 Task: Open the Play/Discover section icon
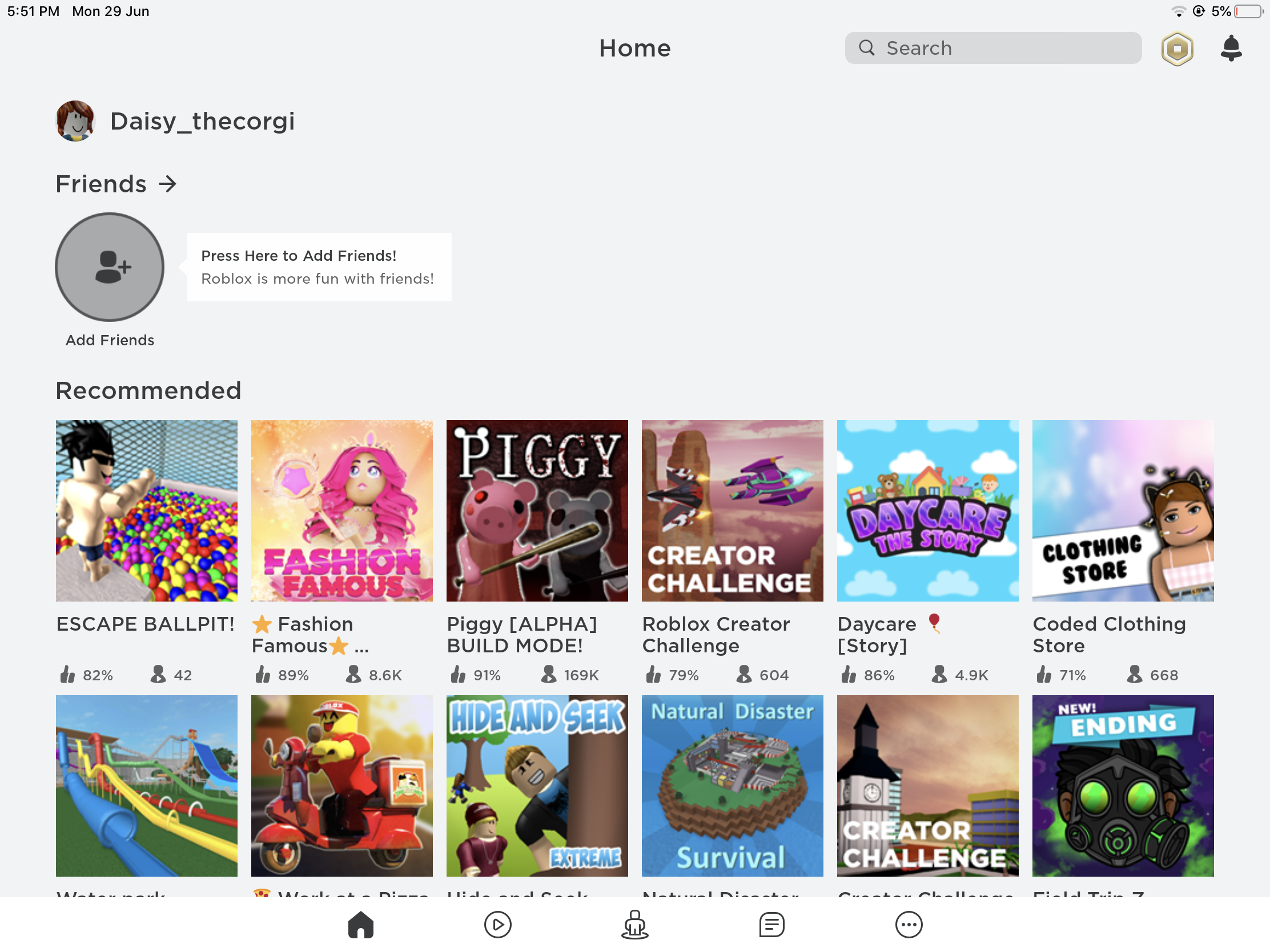tap(496, 924)
